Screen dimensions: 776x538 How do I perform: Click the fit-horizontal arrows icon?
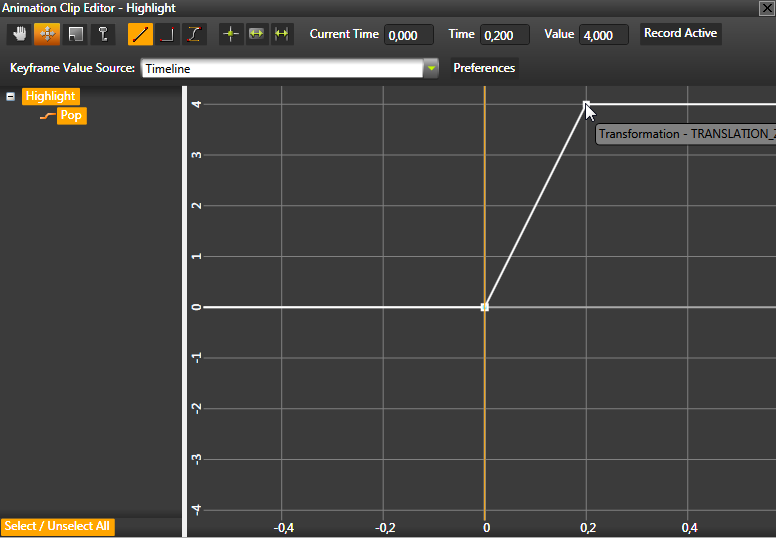(x=256, y=34)
